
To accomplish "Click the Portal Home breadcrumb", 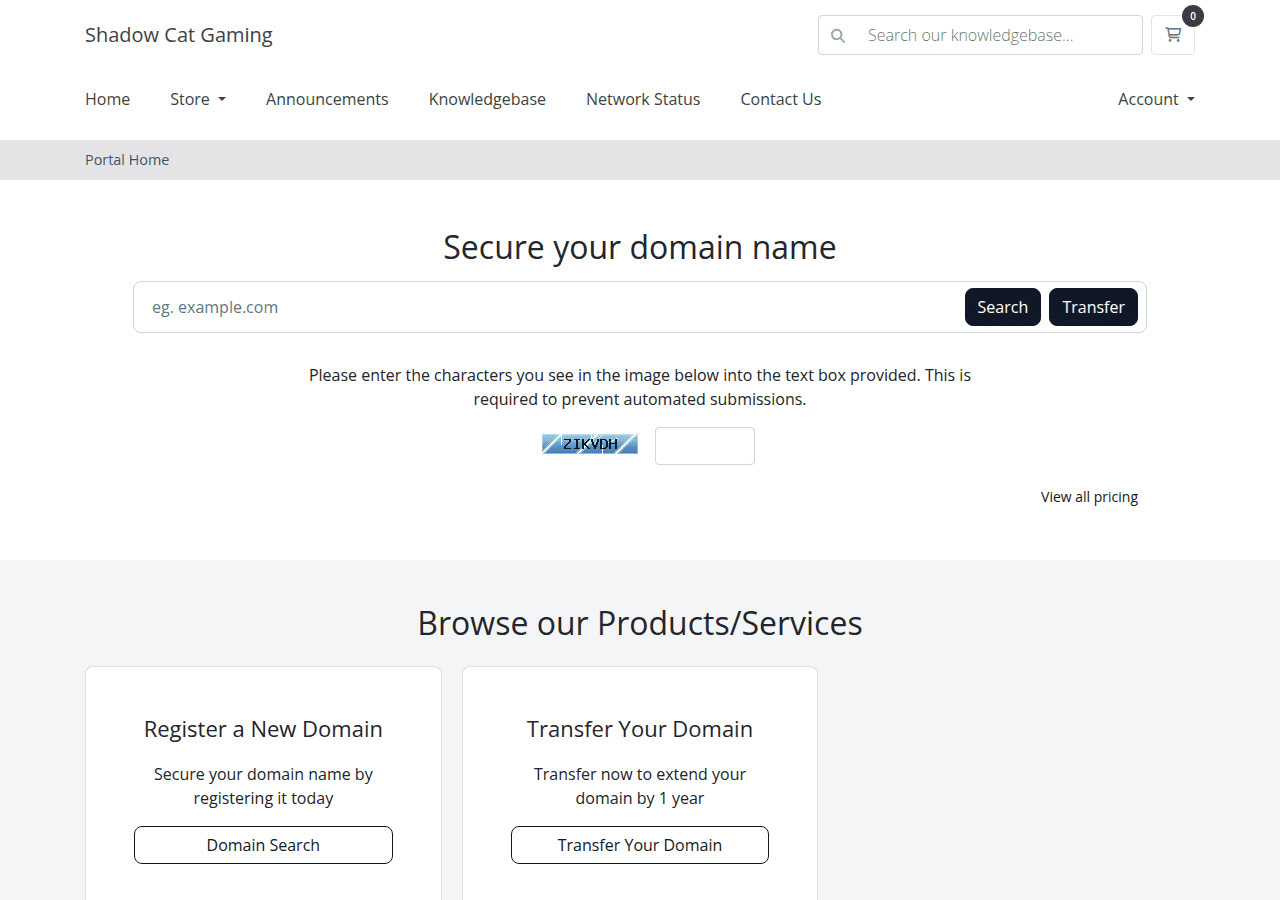I will (127, 160).
